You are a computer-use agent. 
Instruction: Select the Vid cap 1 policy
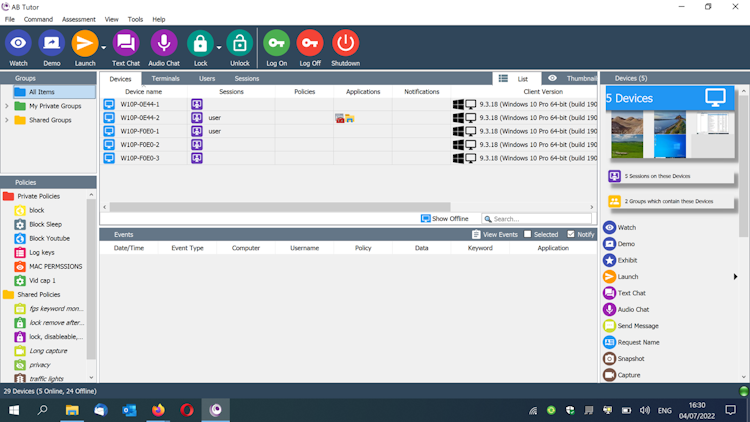[x=35, y=280]
